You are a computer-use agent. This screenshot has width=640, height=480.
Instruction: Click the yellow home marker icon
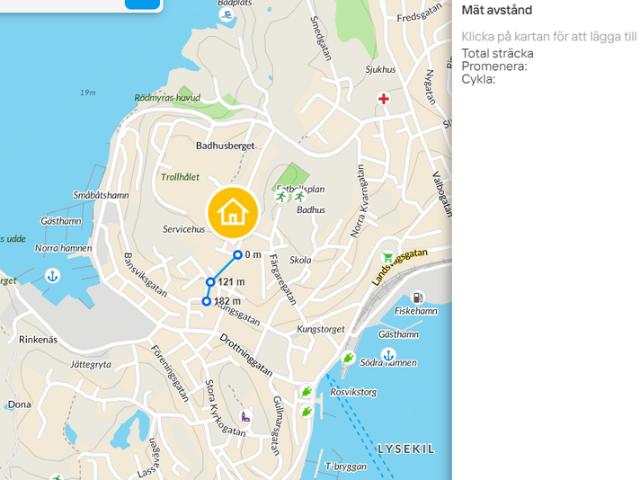pyautogui.click(x=233, y=213)
